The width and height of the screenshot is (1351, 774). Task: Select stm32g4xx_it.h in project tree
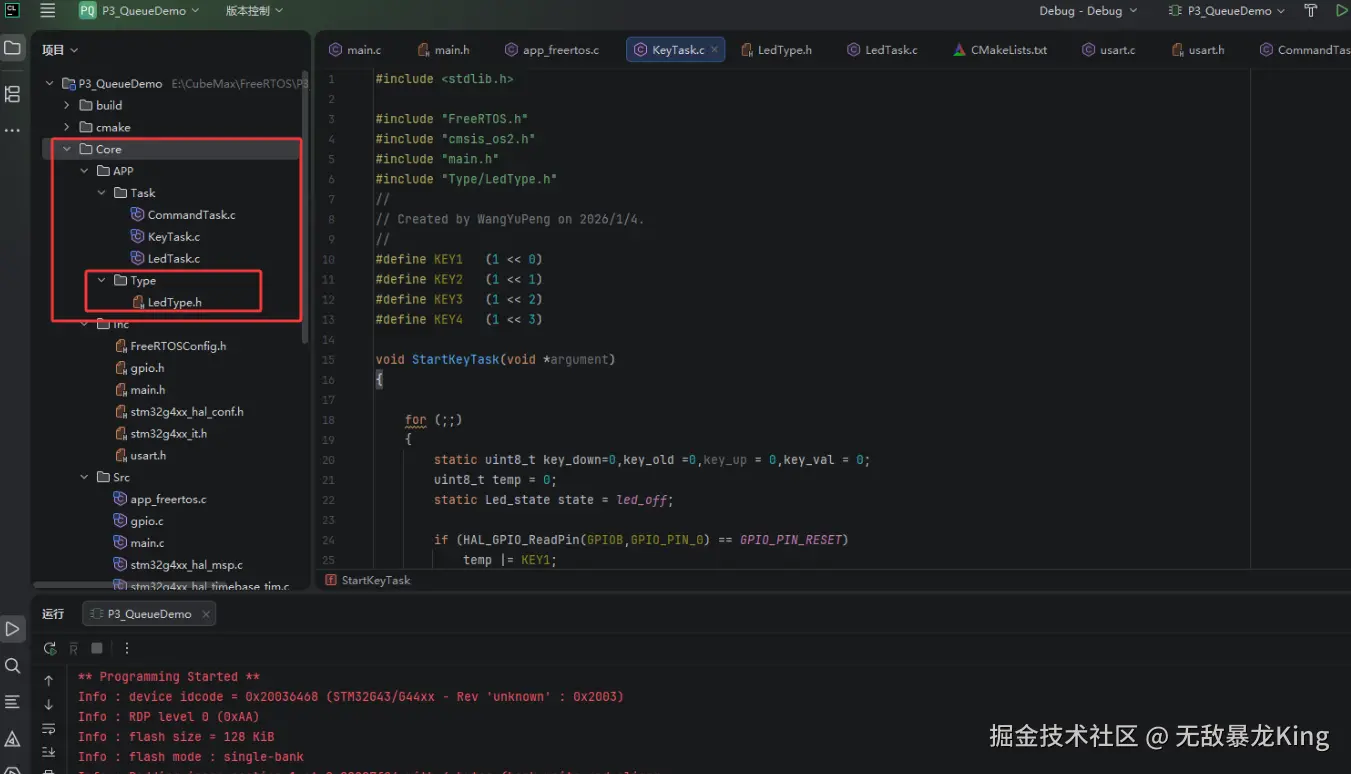click(161, 434)
